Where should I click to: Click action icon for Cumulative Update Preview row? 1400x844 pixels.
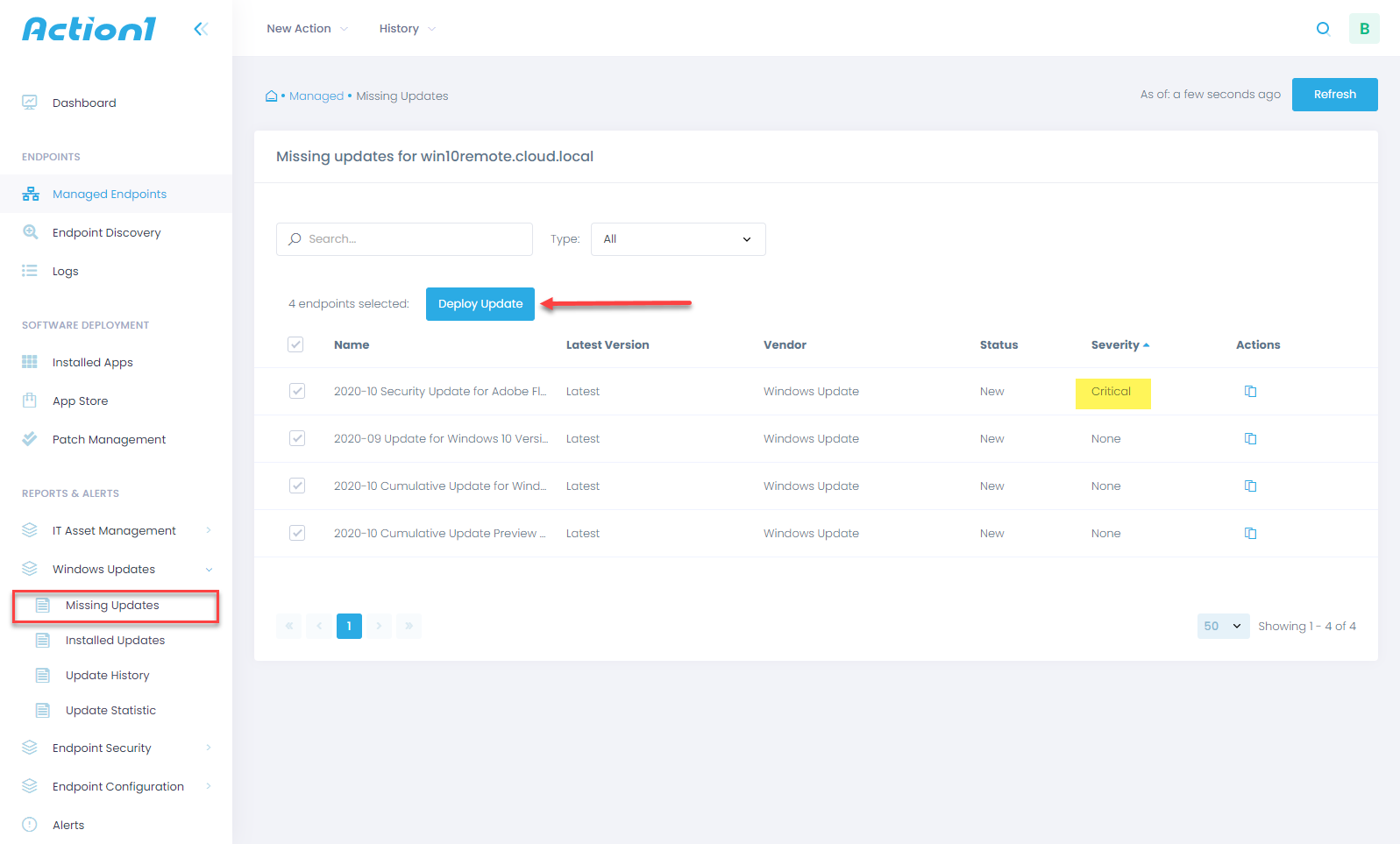pos(1251,533)
